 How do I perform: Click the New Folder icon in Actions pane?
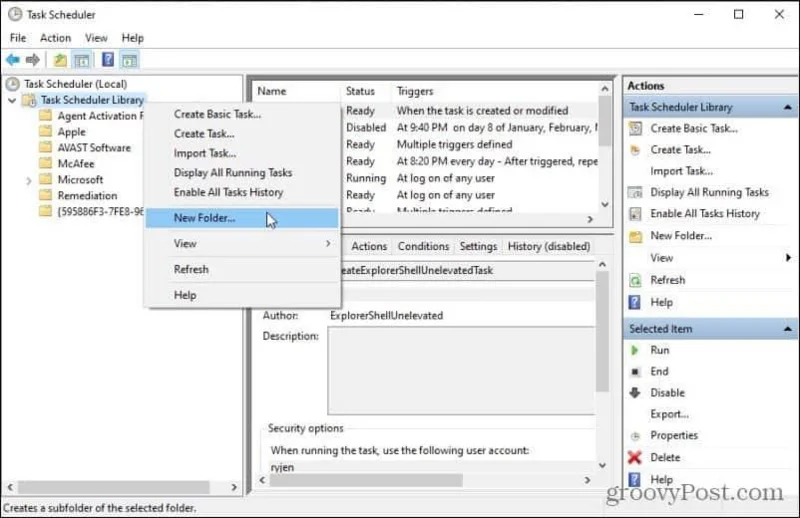(x=636, y=236)
